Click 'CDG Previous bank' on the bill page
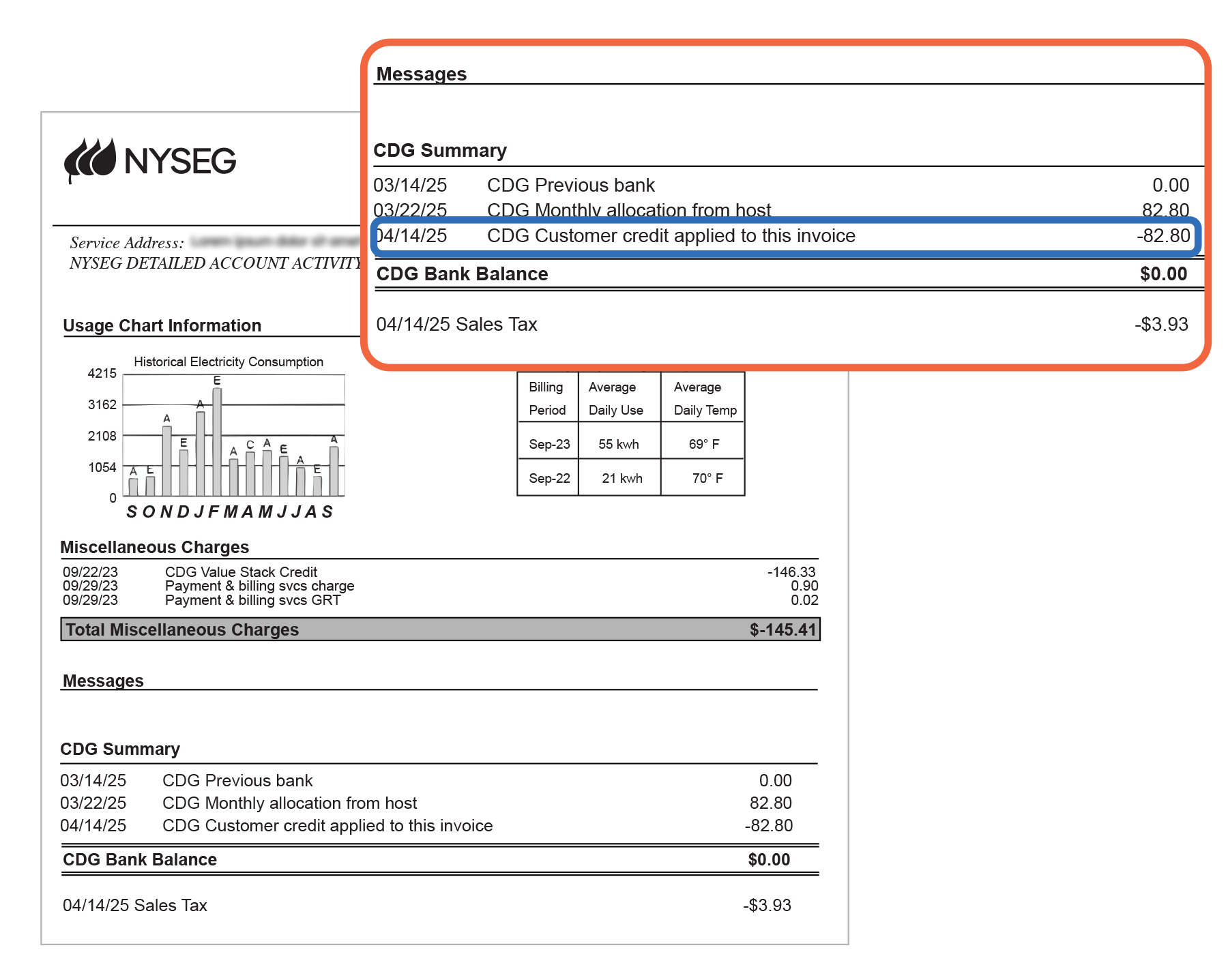 pyautogui.click(x=237, y=780)
